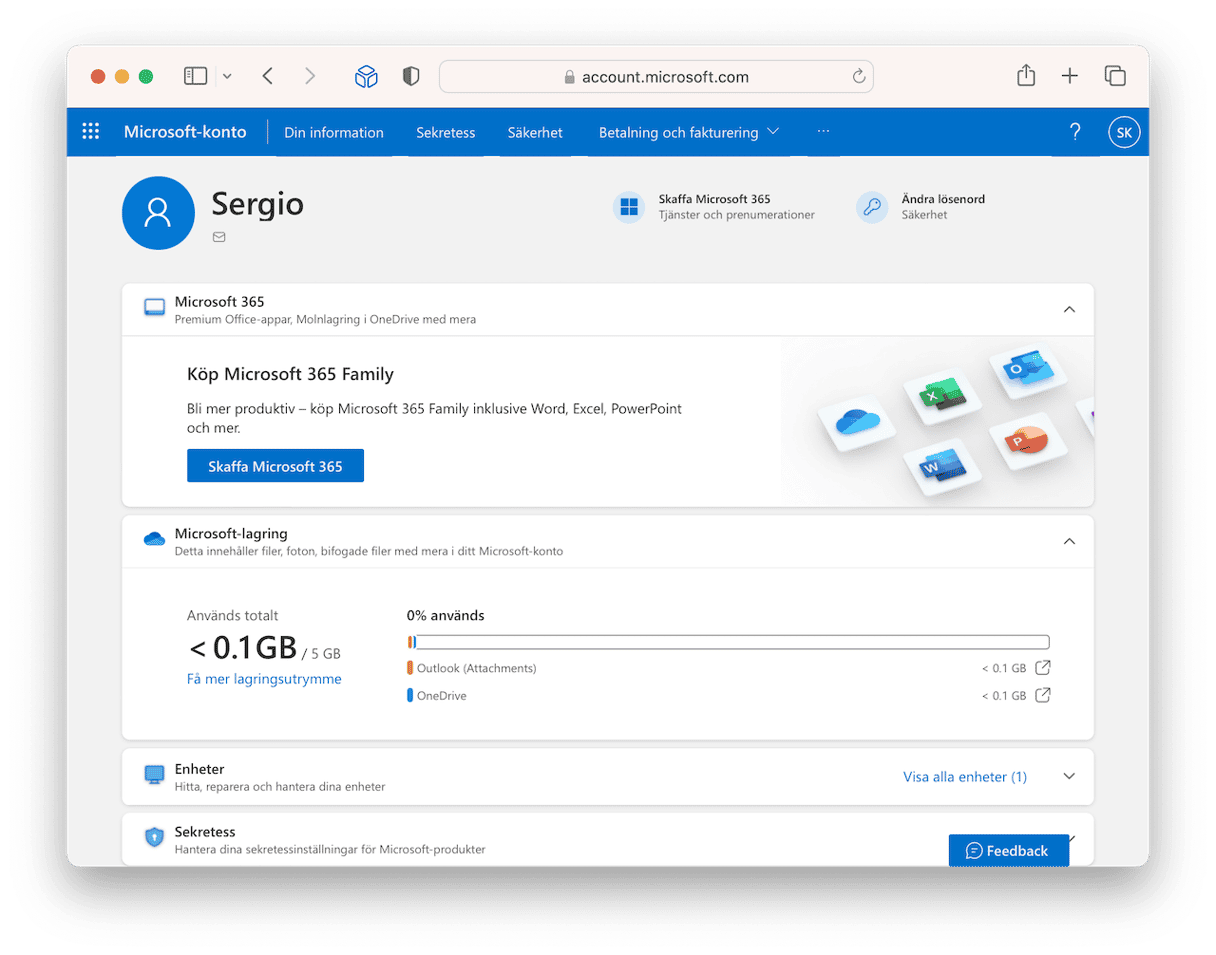Click Sergio's profile picture circle
Viewport: 1216px width, 955px height.
tap(158, 213)
